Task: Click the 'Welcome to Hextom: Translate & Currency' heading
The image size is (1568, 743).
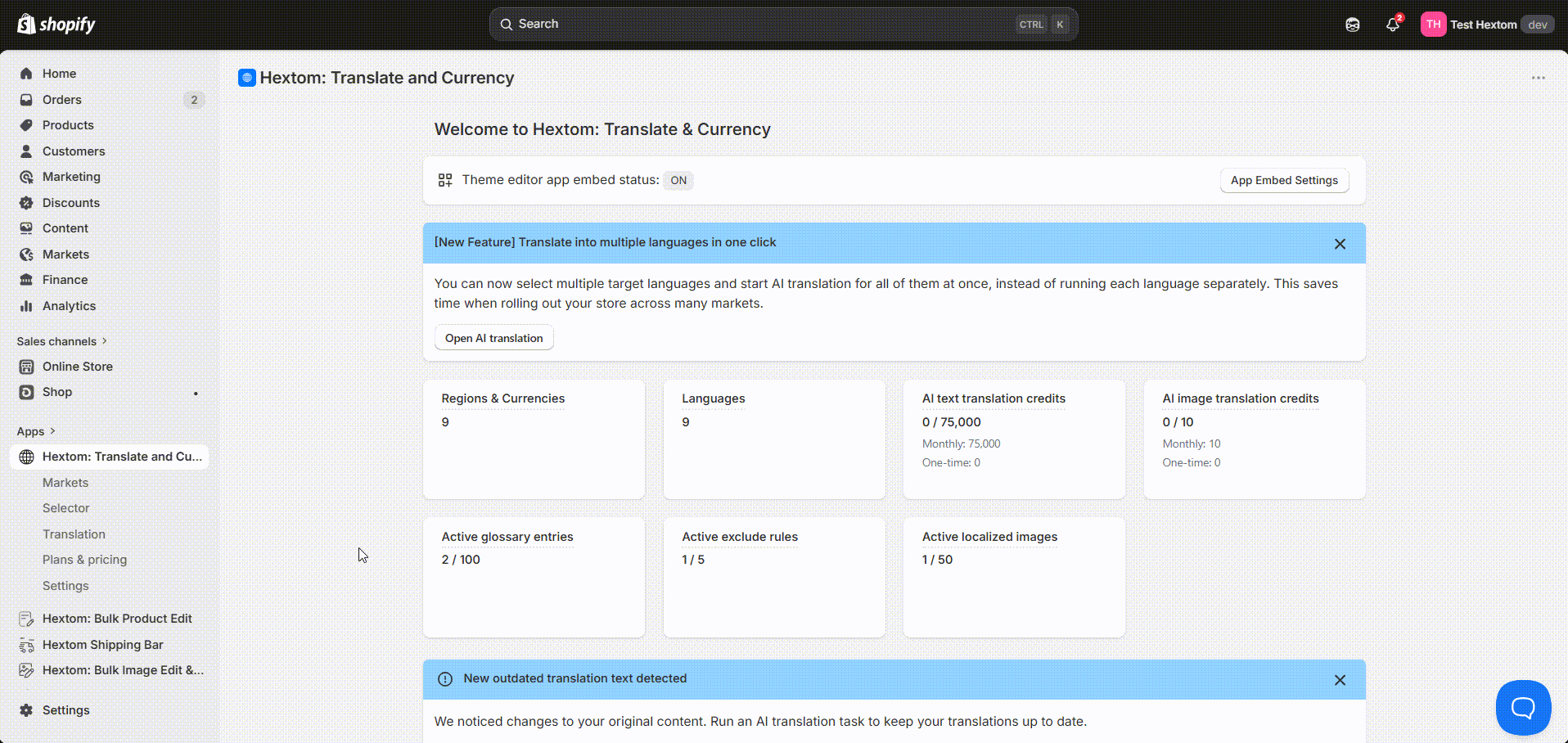Action: pyautogui.click(x=602, y=129)
